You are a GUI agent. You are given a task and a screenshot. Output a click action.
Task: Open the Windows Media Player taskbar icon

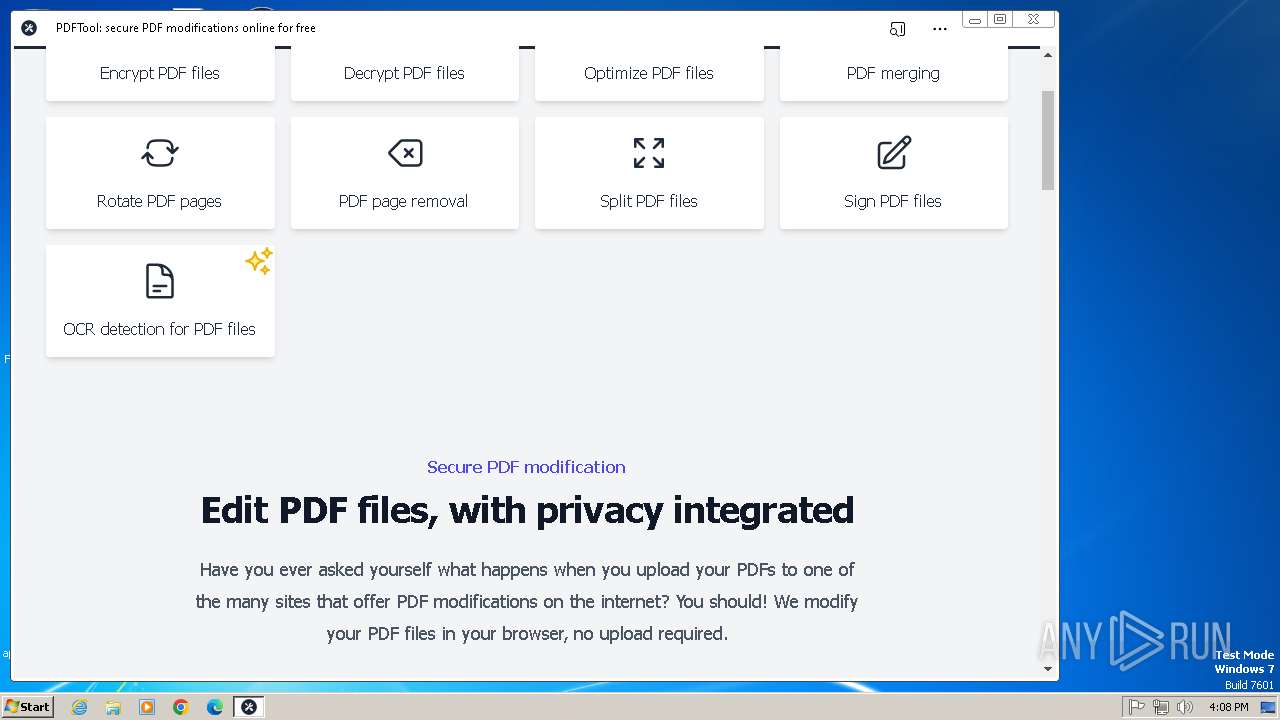point(147,707)
